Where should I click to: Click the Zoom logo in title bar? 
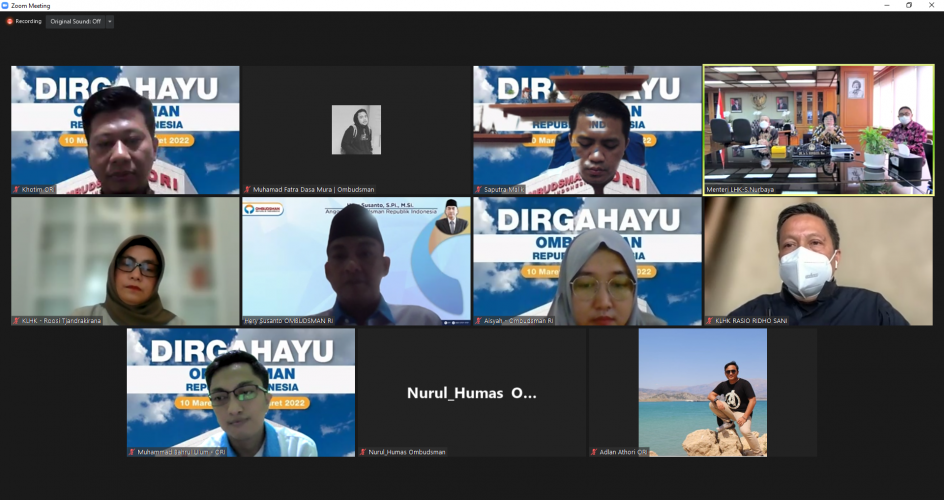click(x=6, y=5)
